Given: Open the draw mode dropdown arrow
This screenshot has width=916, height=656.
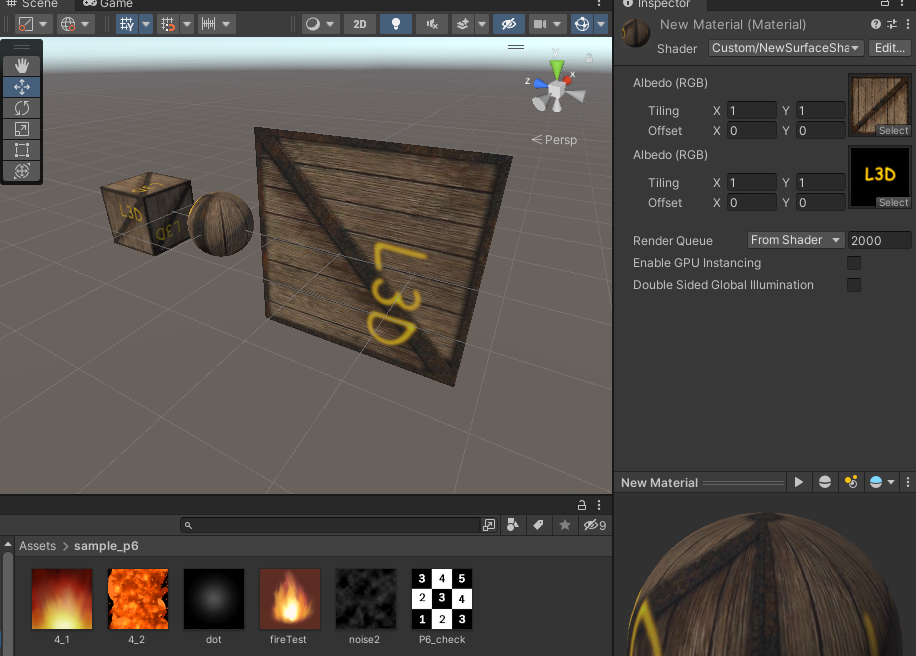Looking at the screenshot, I should click(43, 24).
